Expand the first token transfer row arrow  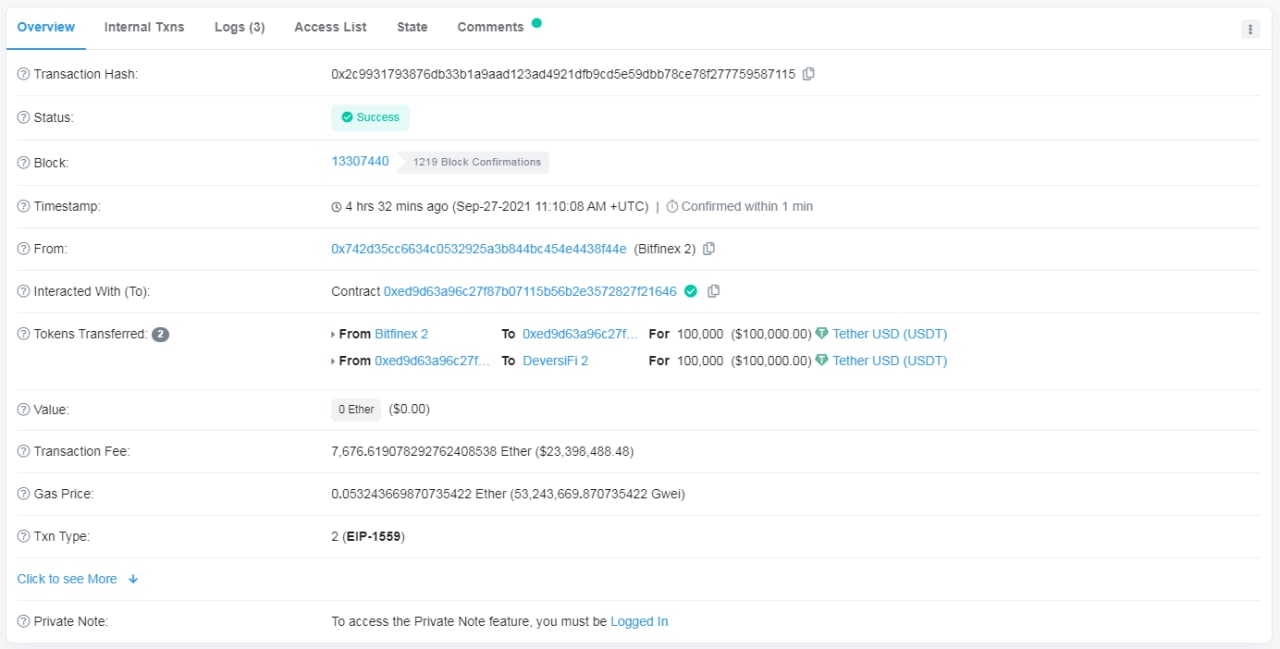[334, 335]
